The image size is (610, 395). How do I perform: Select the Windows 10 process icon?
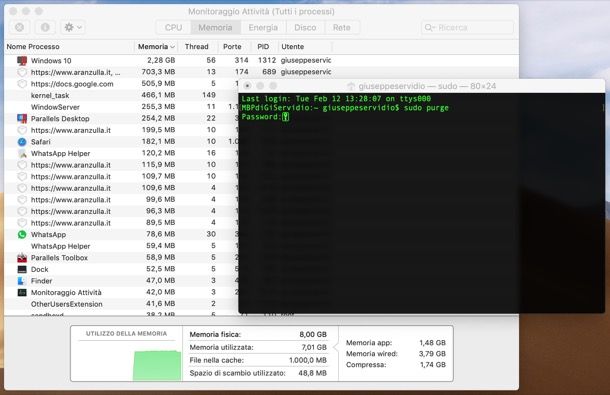point(22,61)
